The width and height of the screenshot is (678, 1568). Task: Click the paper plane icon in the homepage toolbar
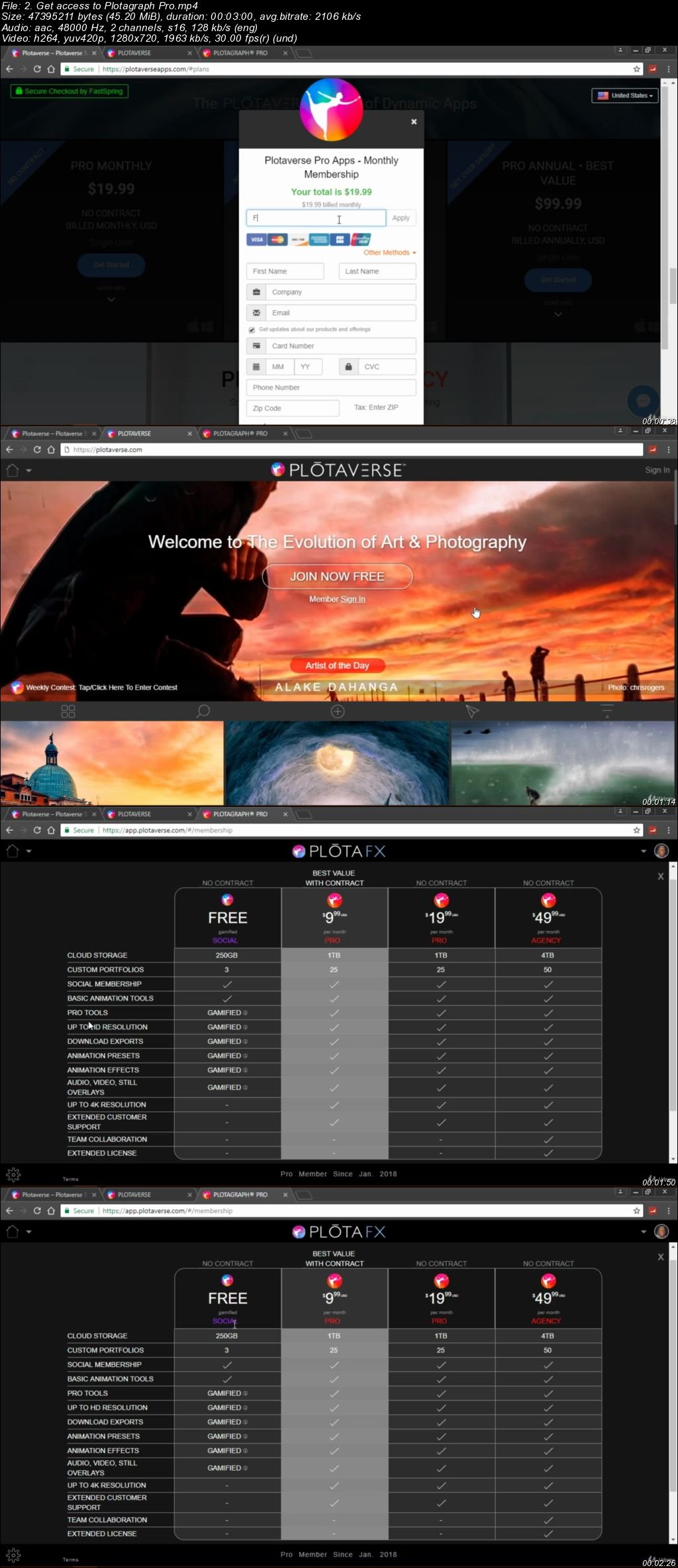click(x=472, y=712)
